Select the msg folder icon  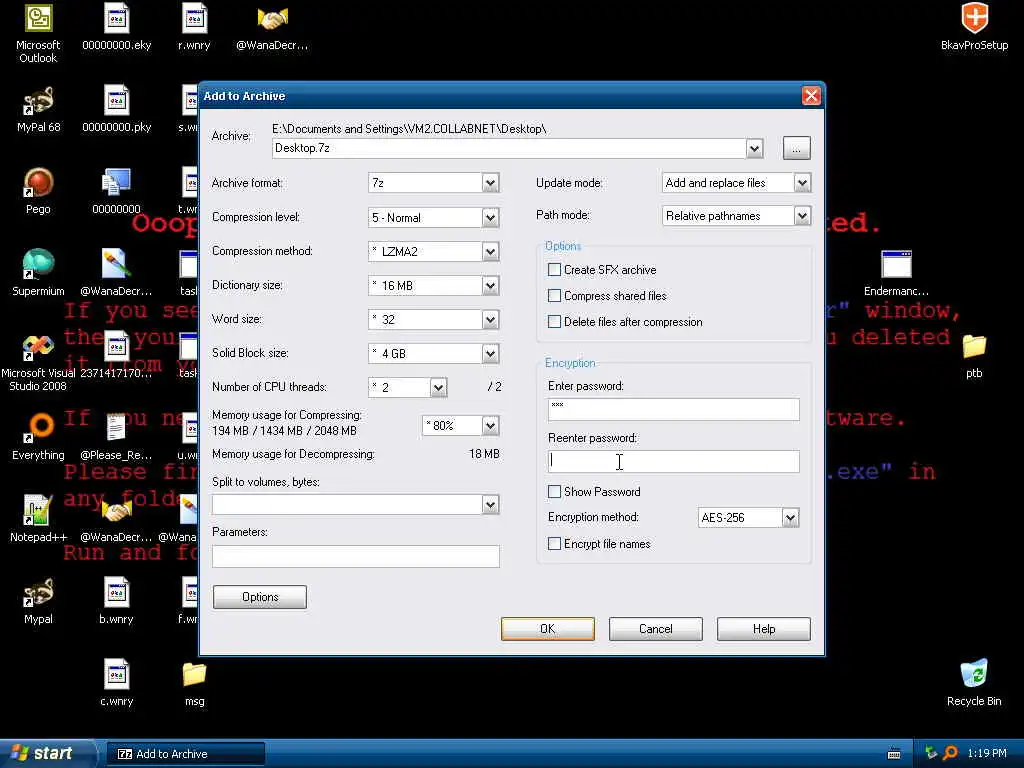(194, 675)
